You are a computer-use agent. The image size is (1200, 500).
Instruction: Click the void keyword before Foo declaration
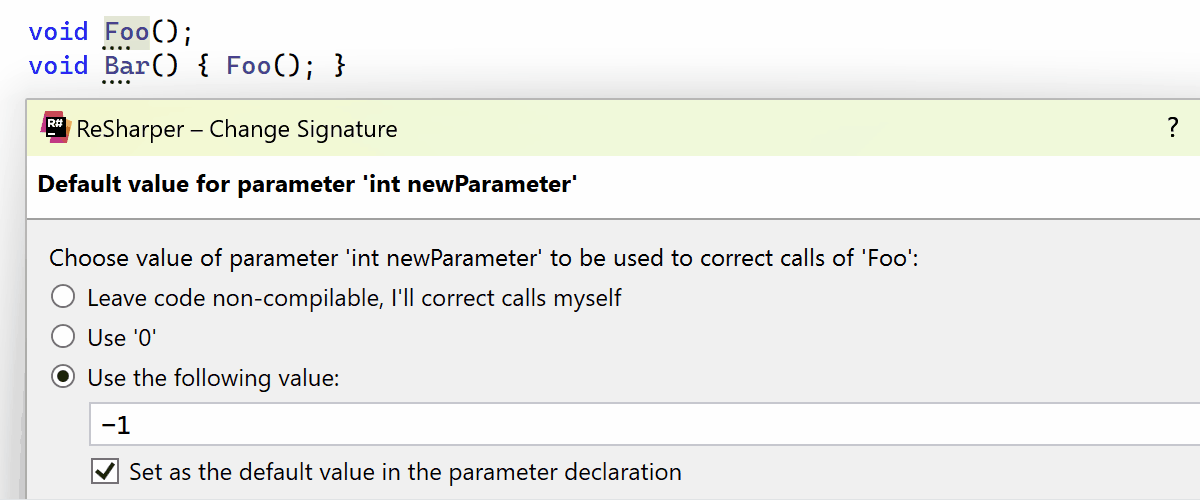click(x=59, y=31)
